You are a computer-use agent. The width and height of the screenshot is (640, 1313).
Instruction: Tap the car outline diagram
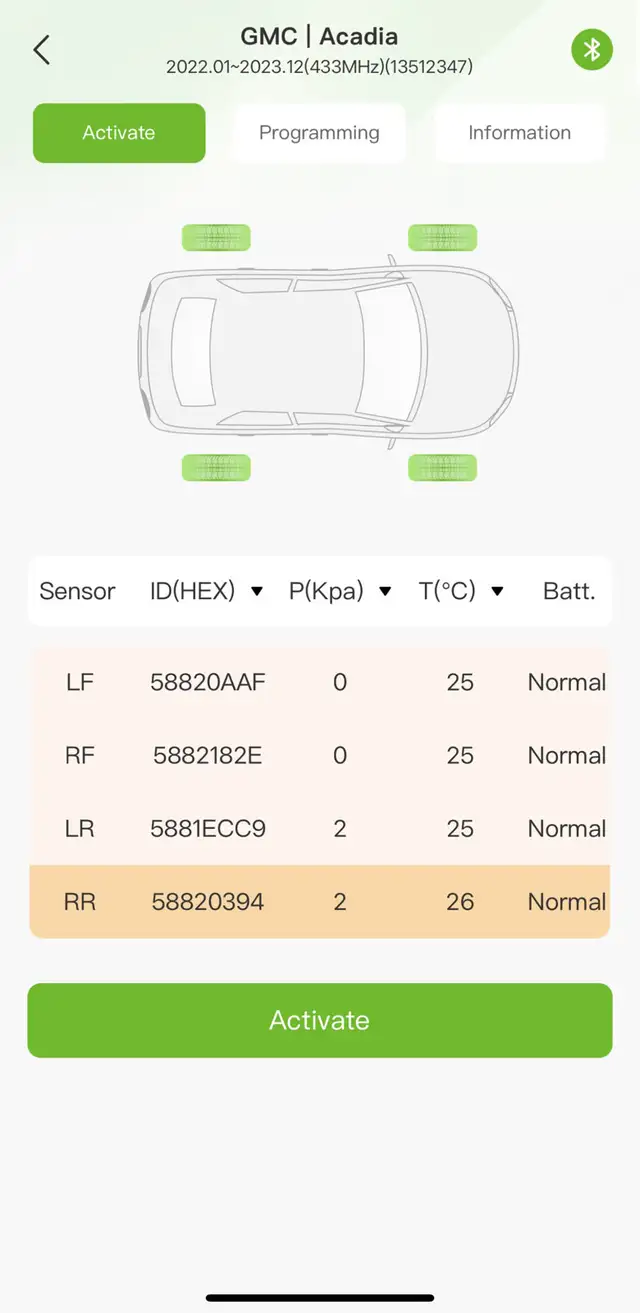[x=328, y=352]
